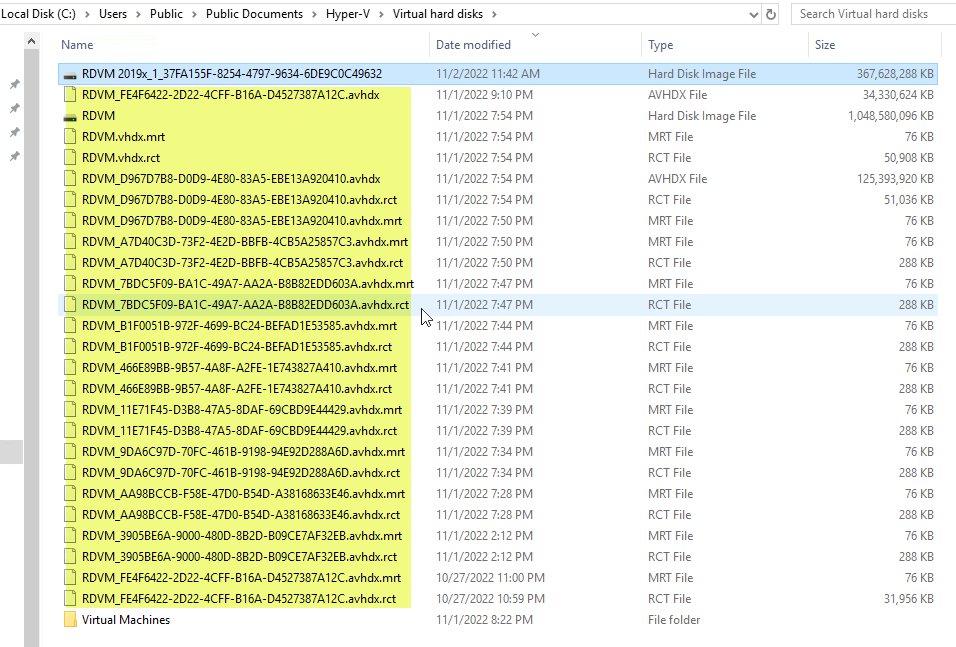Click file icon of RDVM_AA98BCCB avhdx.rct
The width and height of the screenshot is (956, 647).
pos(70,515)
